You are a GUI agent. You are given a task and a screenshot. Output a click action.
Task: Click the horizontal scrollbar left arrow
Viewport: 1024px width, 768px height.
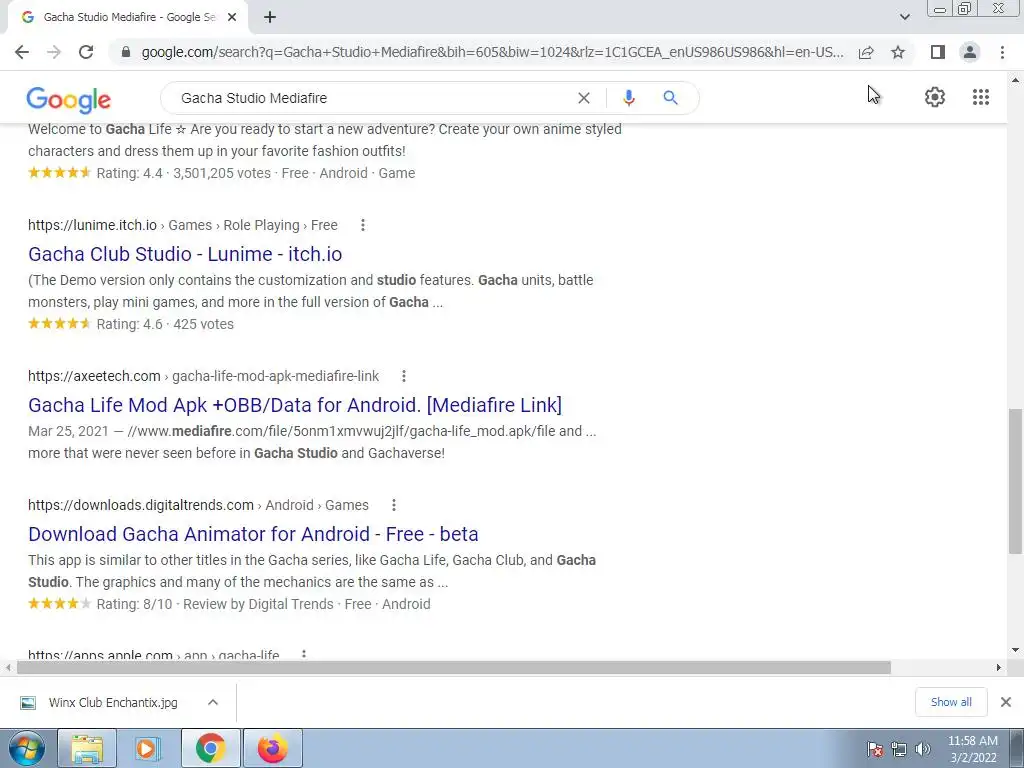pyautogui.click(x=8, y=667)
